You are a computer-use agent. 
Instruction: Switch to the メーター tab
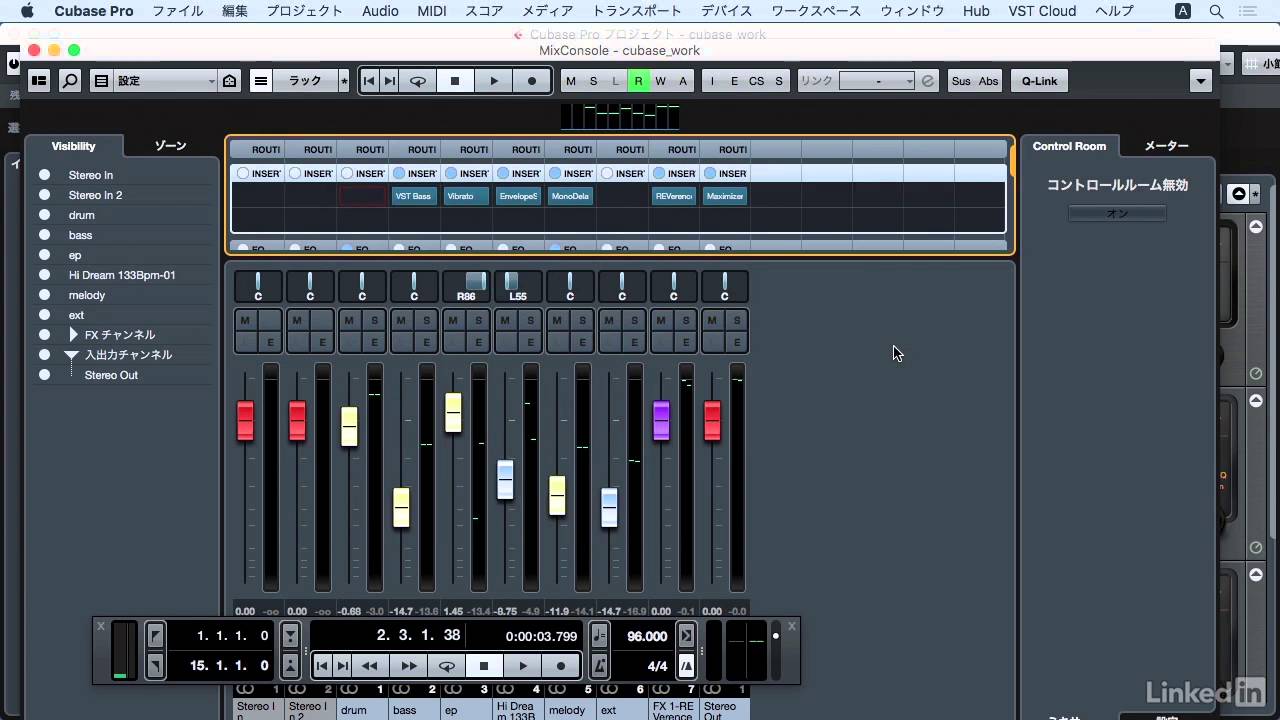coord(1166,146)
